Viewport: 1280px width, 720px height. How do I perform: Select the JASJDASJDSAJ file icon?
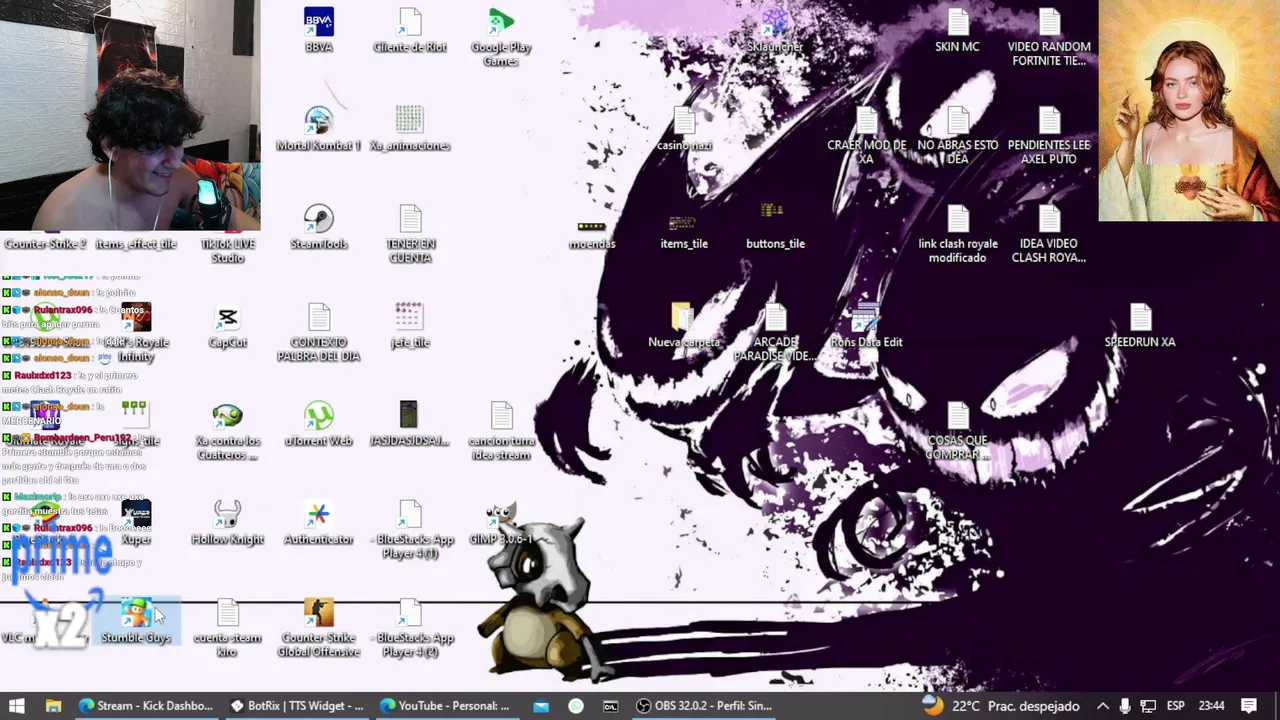pyautogui.click(x=409, y=424)
